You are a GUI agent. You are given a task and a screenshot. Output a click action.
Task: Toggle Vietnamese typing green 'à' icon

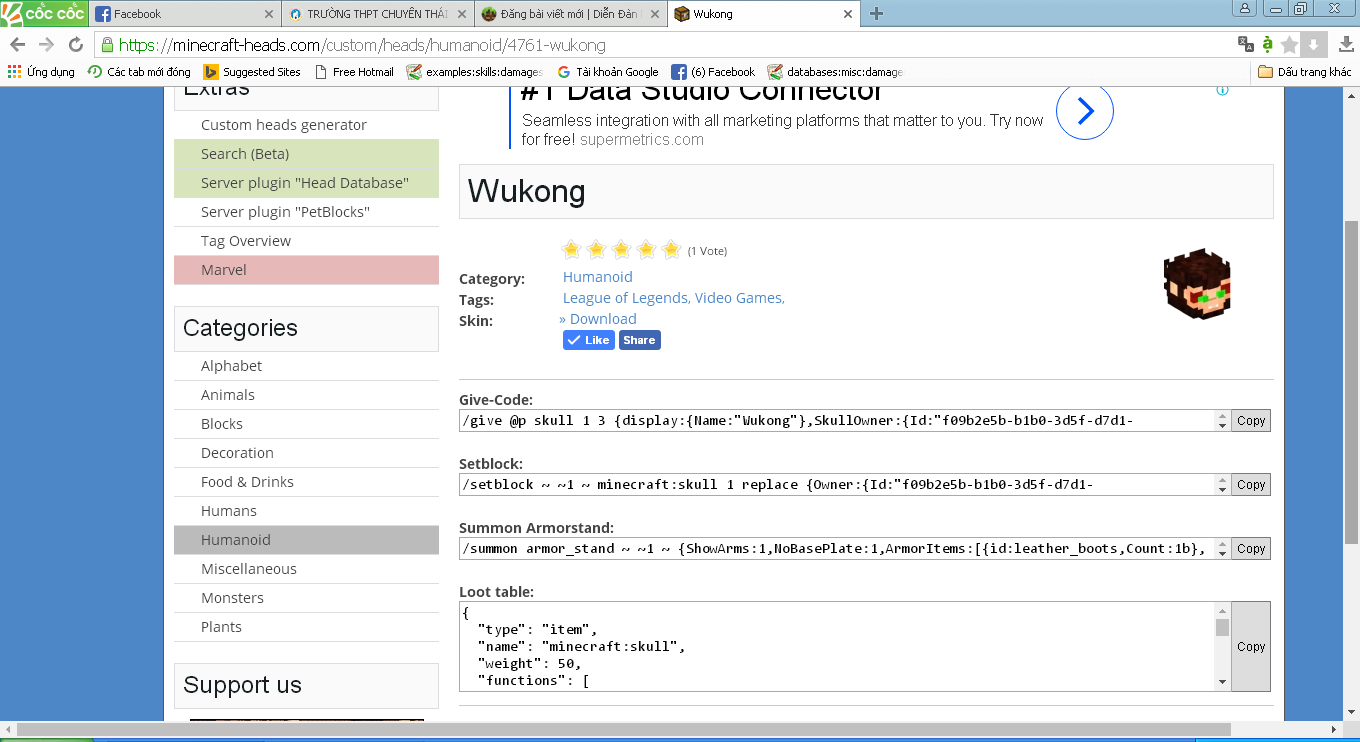click(1267, 44)
